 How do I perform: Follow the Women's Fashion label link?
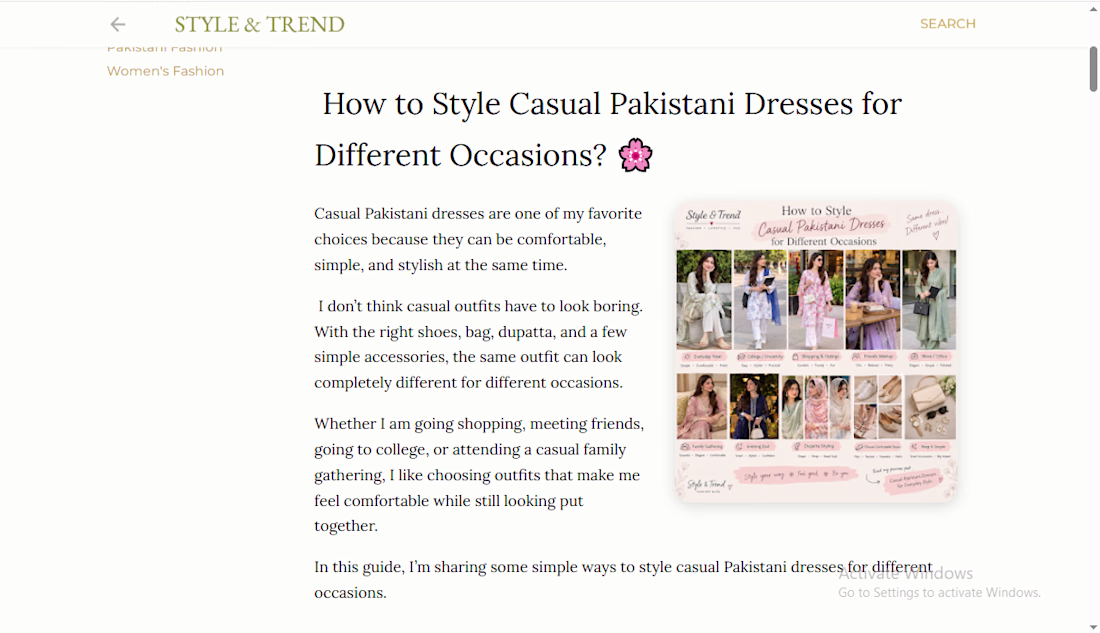(x=166, y=71)
